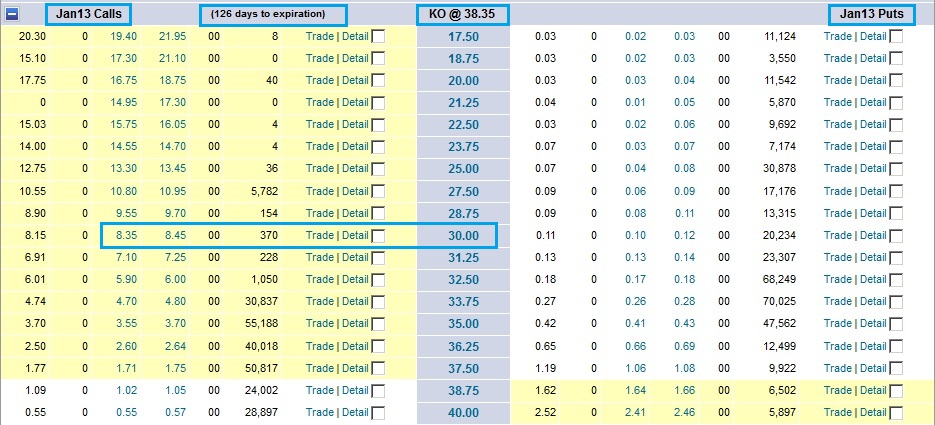Click call ask 1.05 at strike 38.75
Image resolution: width=935 pixels, height=425 pixels.
[175, 390]
